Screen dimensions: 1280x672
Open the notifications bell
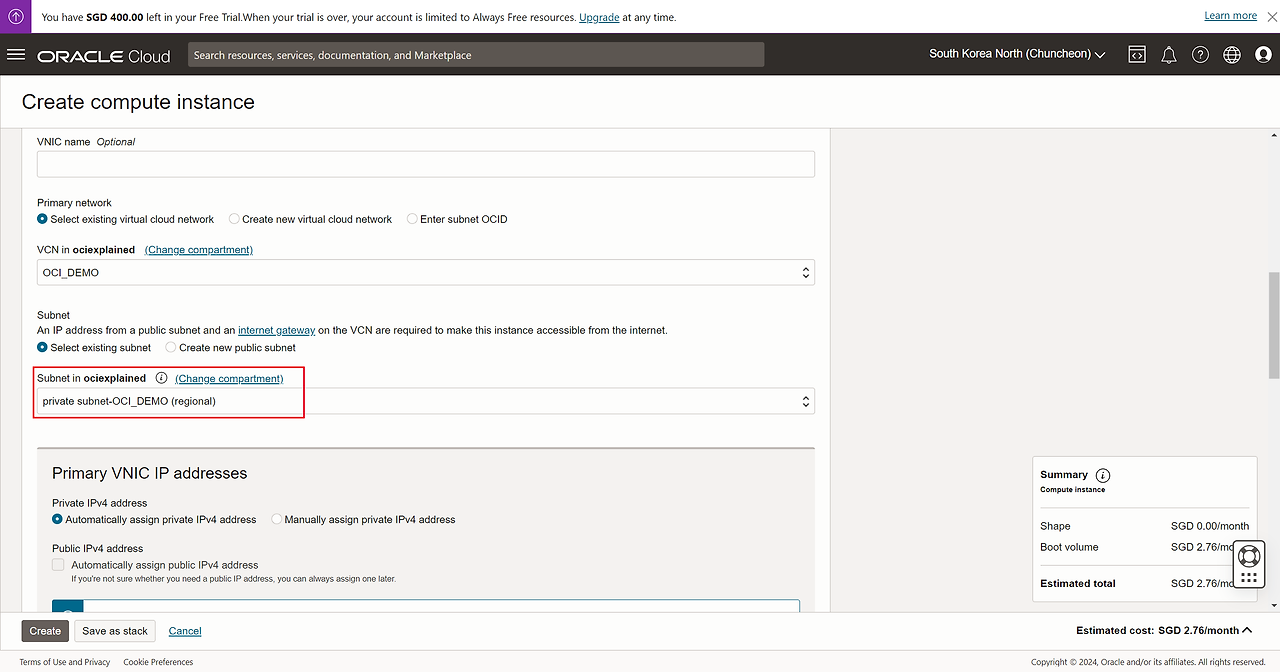pos(1168,55)
